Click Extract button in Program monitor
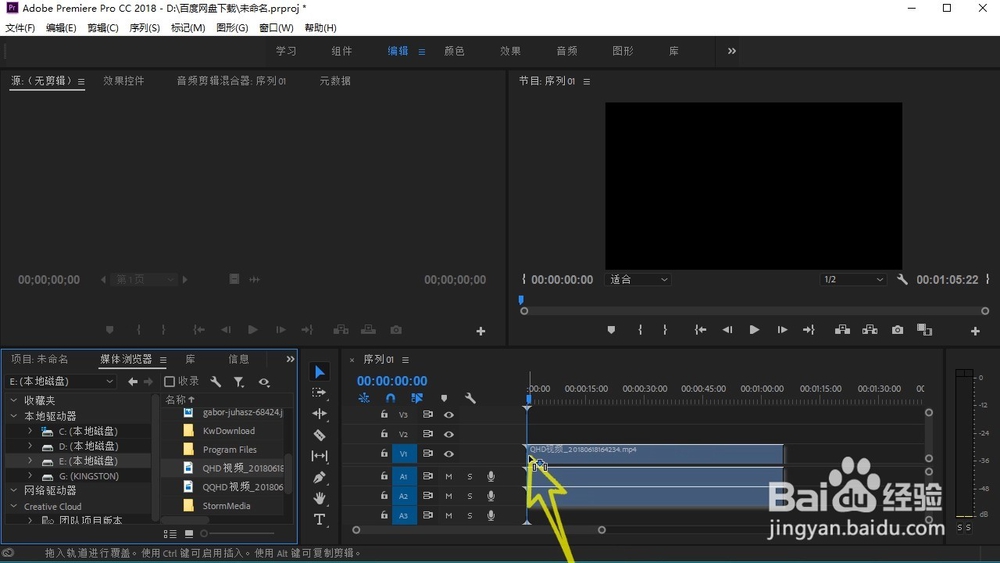 [870, 330]
